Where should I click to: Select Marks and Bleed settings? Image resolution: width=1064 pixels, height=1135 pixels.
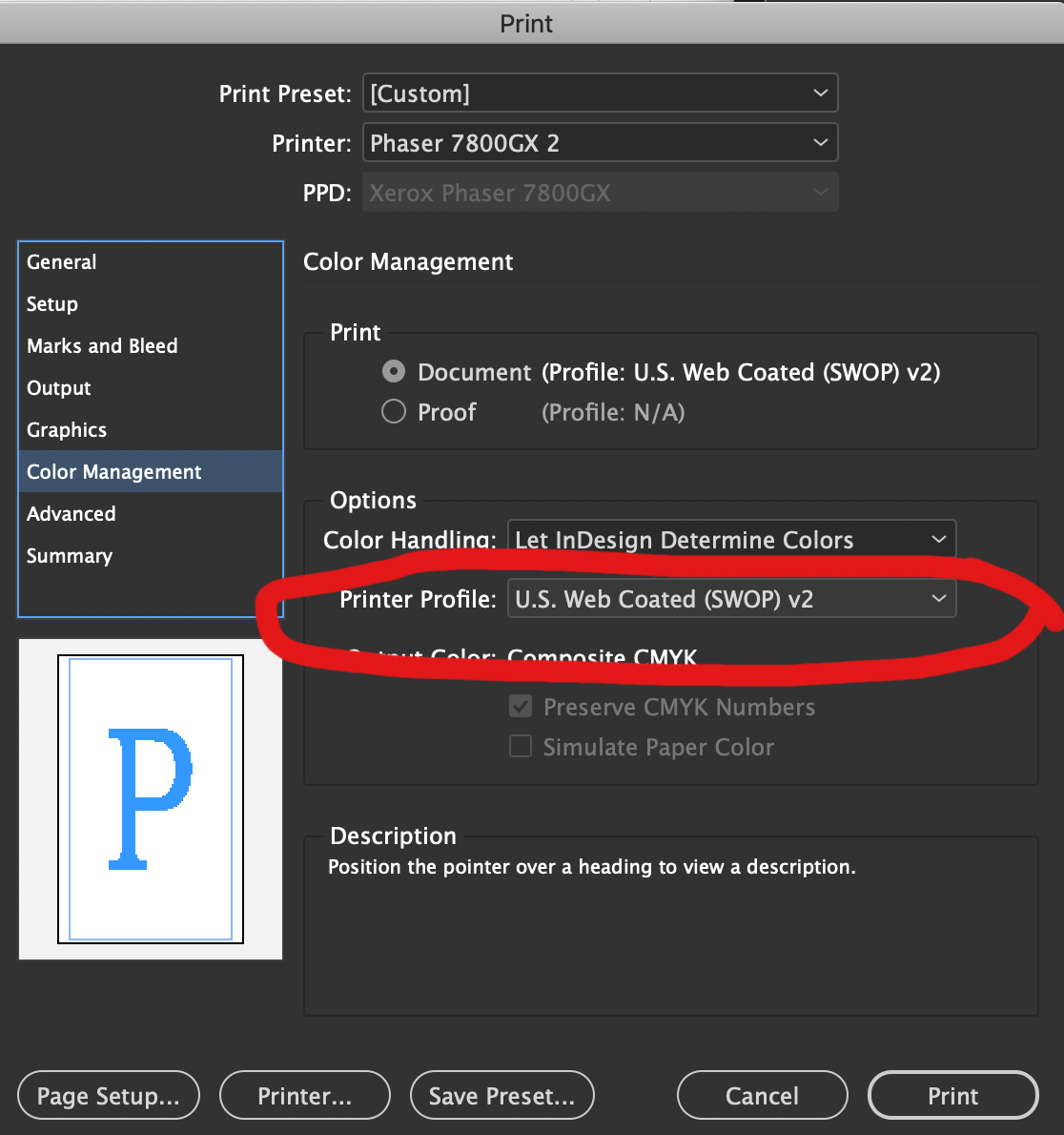point(102,345)
